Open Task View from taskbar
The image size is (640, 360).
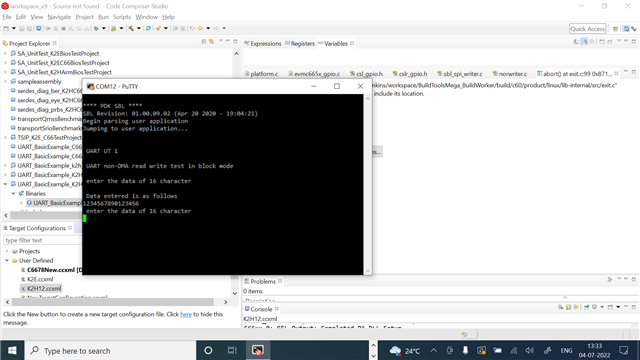tap(232, 351)
